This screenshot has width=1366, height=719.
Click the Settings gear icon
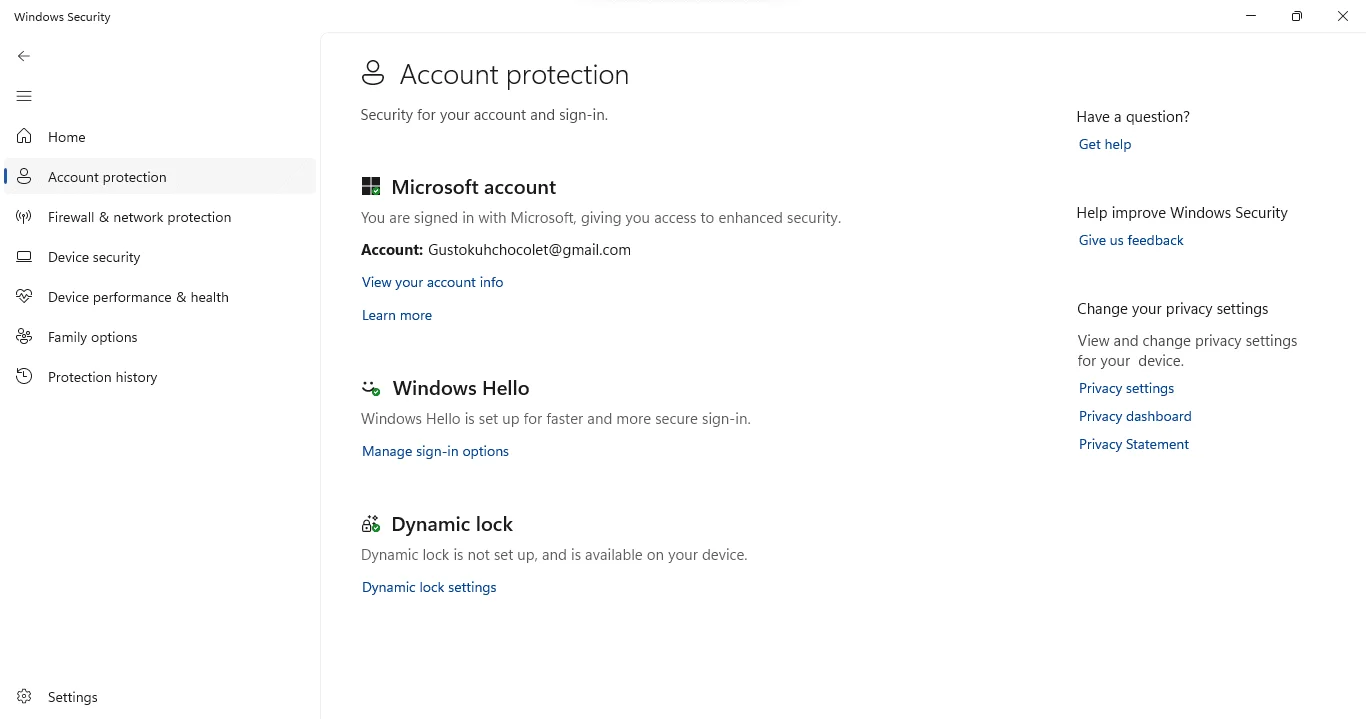coord(24,696)
